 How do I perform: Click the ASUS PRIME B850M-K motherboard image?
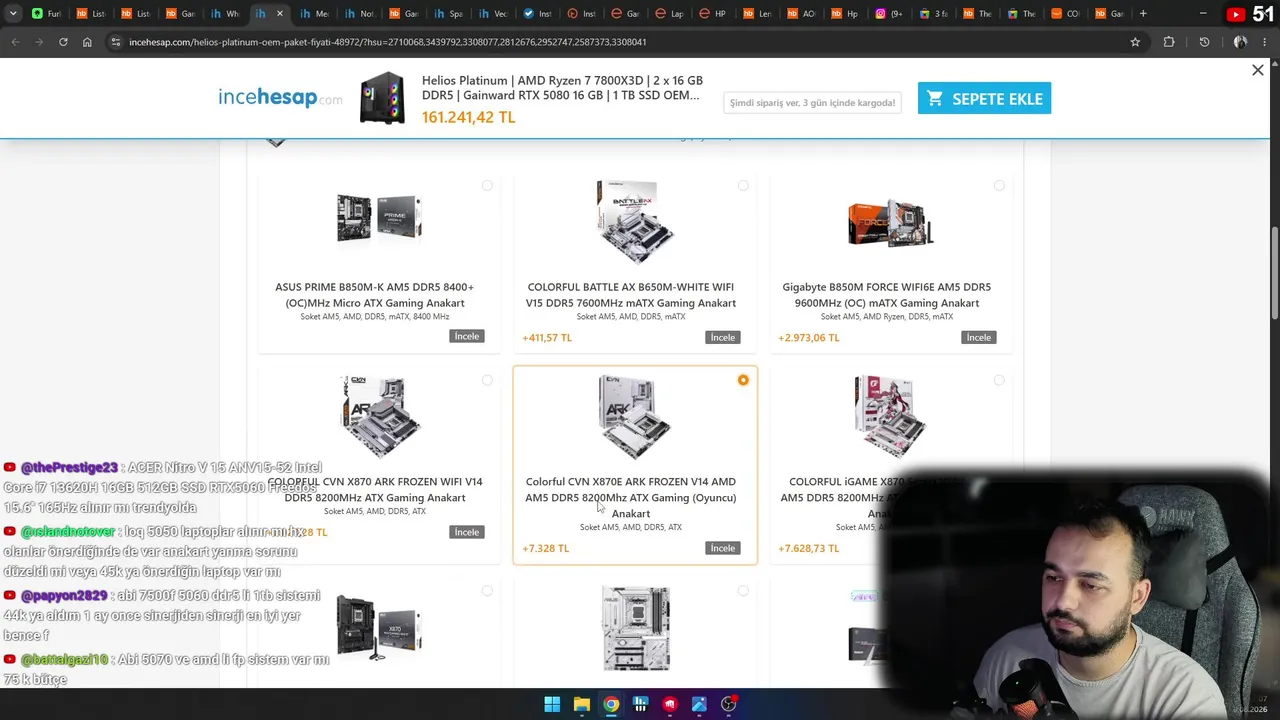(379, 218)
